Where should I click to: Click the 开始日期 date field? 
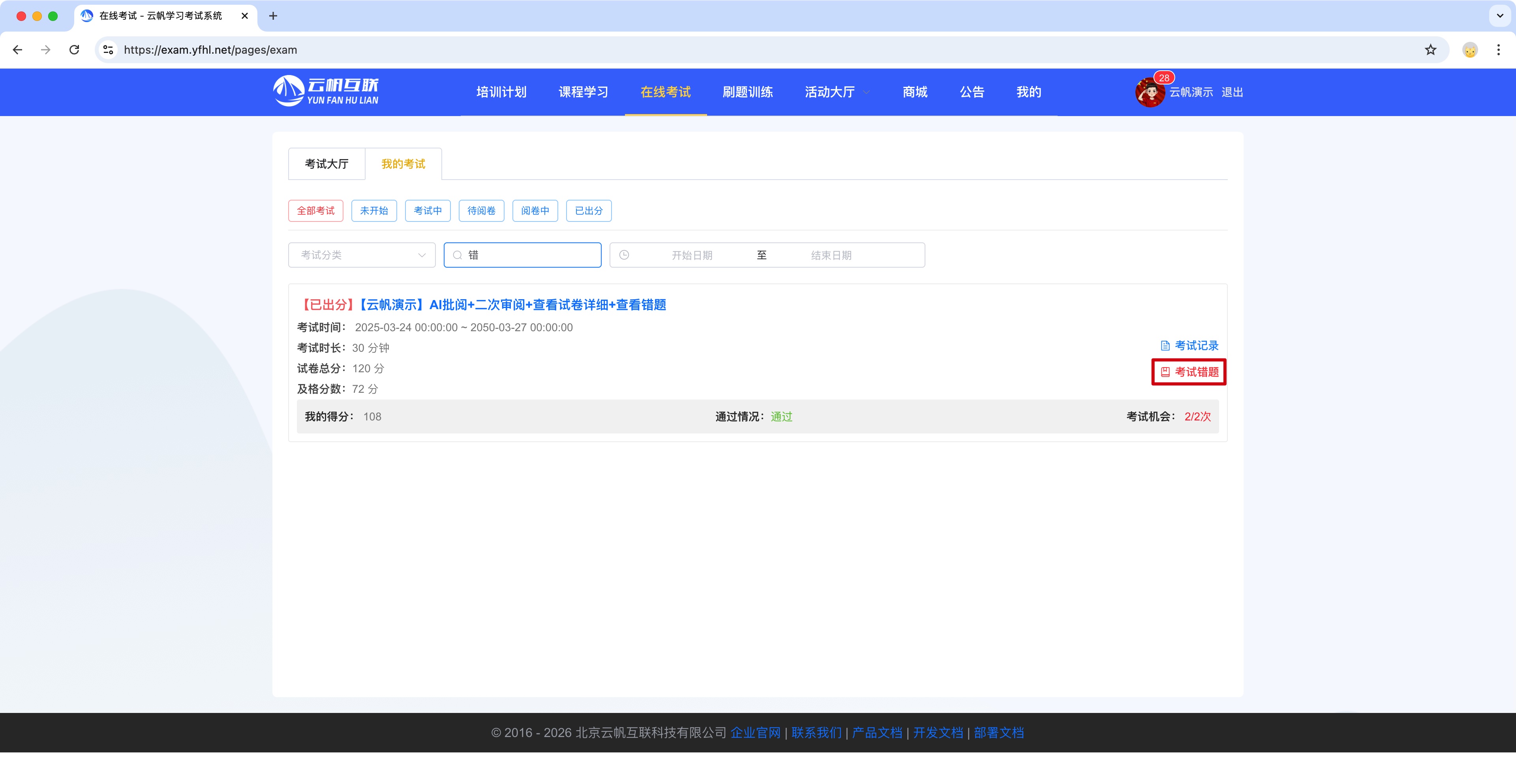pos(692,255)
